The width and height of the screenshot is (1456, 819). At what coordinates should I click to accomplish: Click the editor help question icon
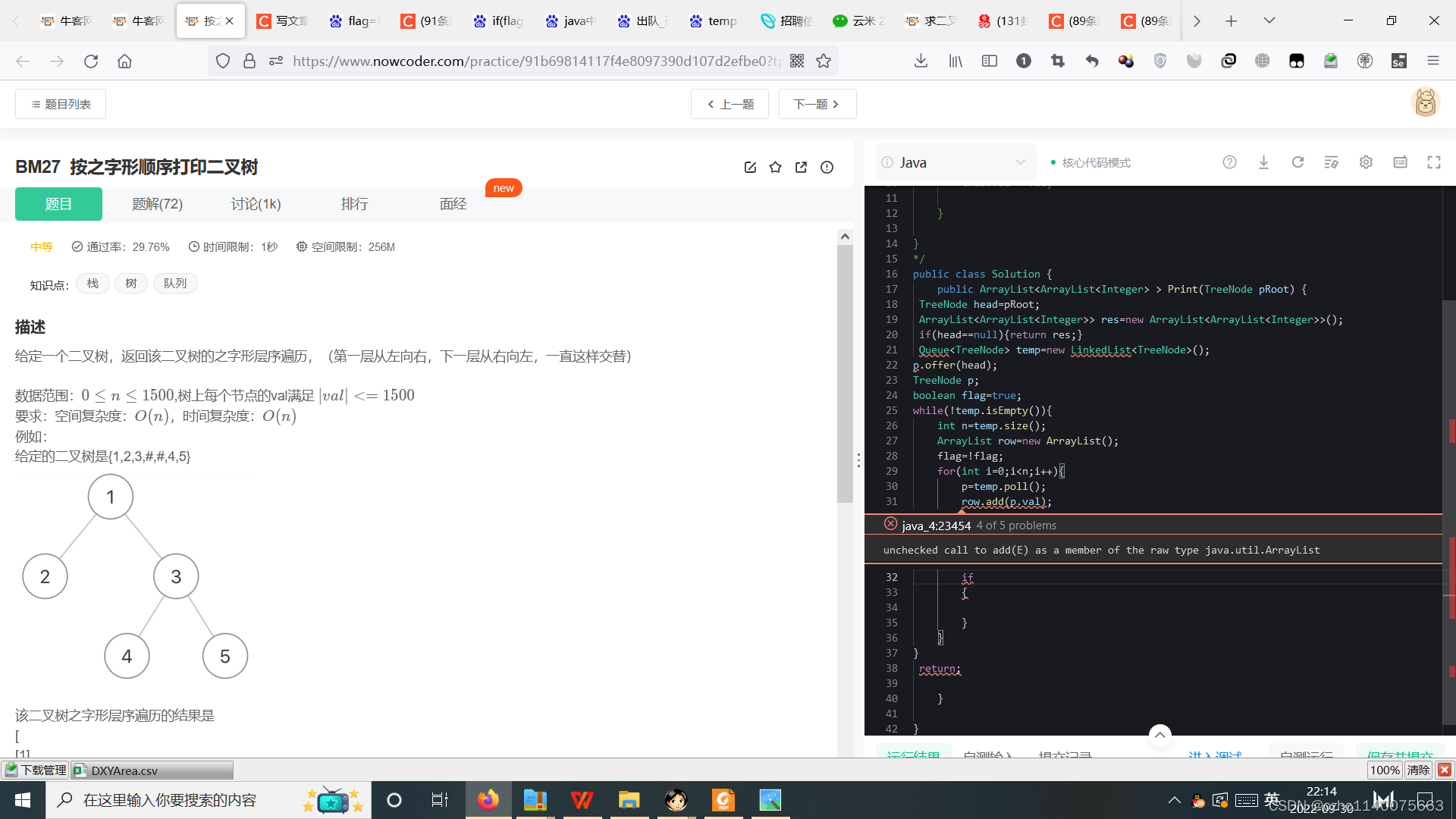point(1229,162)
